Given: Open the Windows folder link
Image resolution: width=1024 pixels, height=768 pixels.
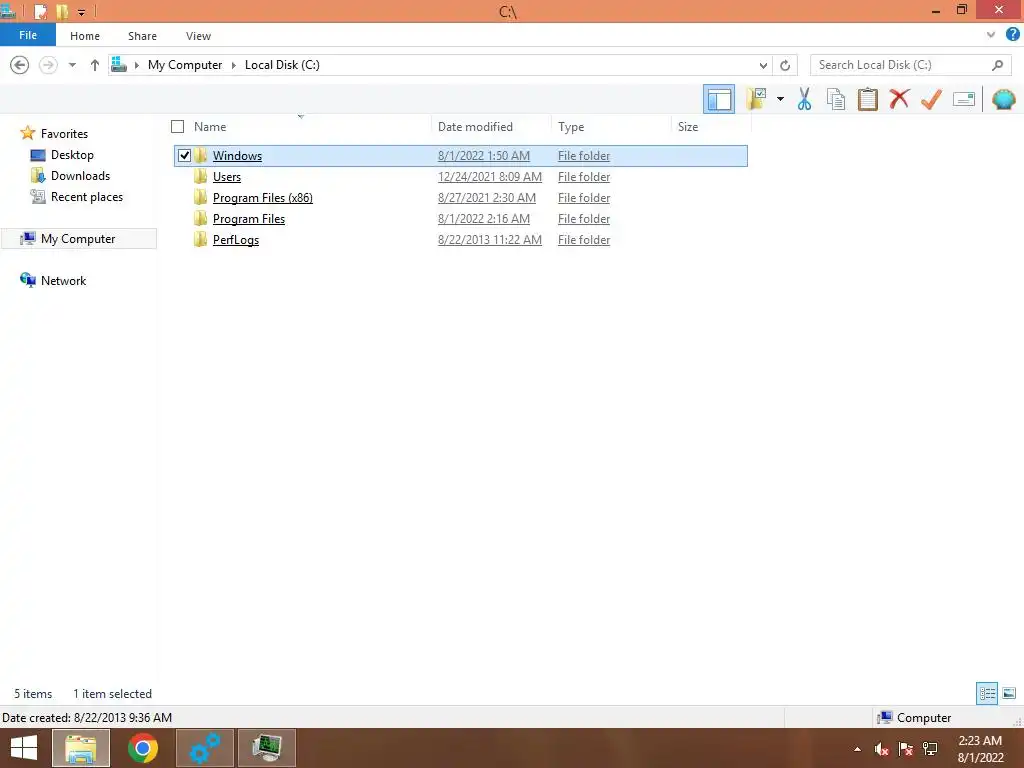Looking at the screenshot, I should (237, 155).
